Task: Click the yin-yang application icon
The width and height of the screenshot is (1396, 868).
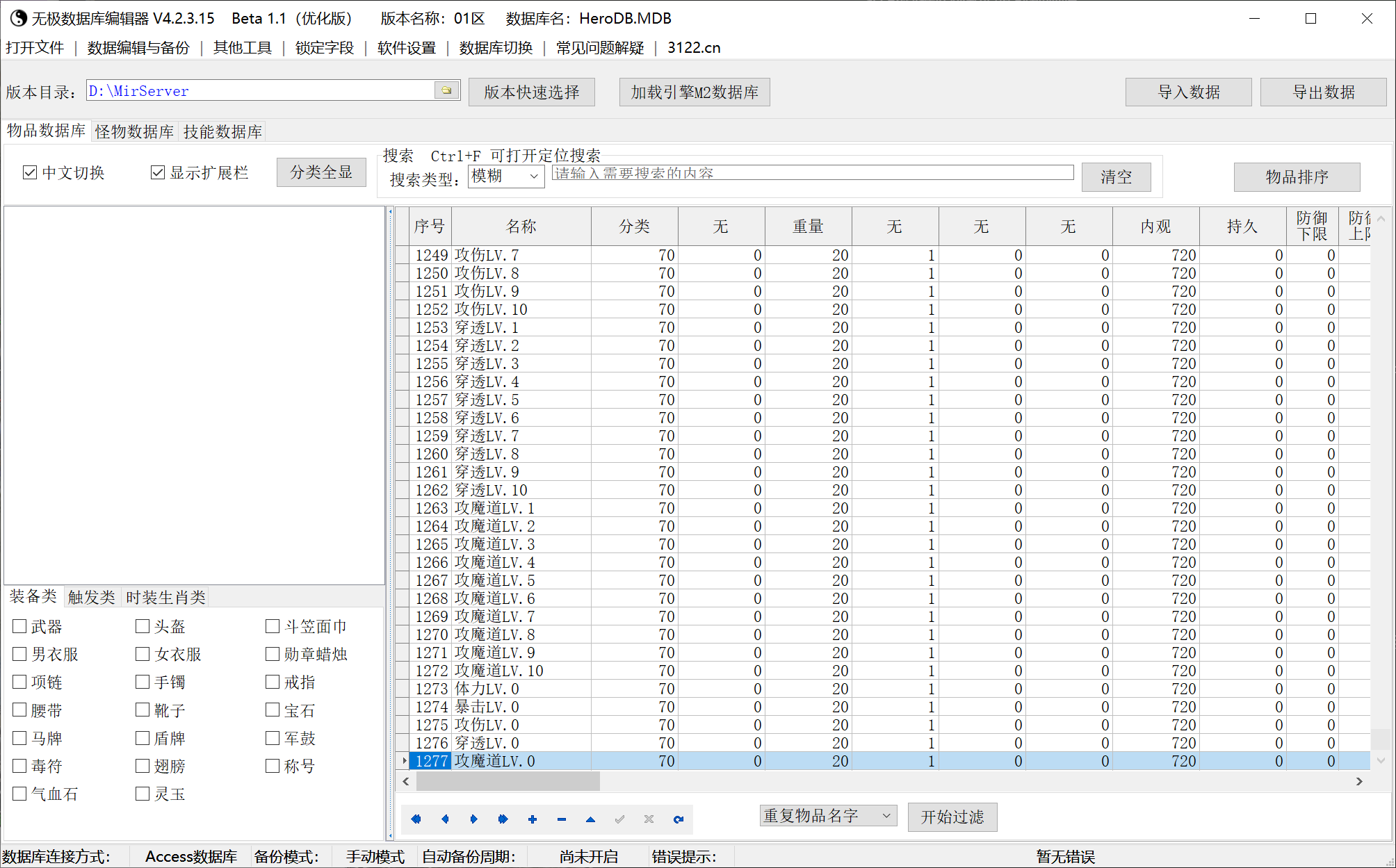Action: pos(19,18)
